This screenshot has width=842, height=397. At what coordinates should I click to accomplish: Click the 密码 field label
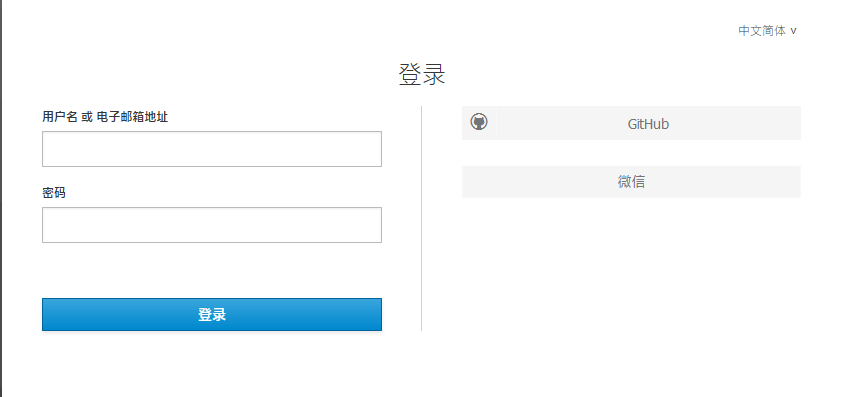(54, 192)
